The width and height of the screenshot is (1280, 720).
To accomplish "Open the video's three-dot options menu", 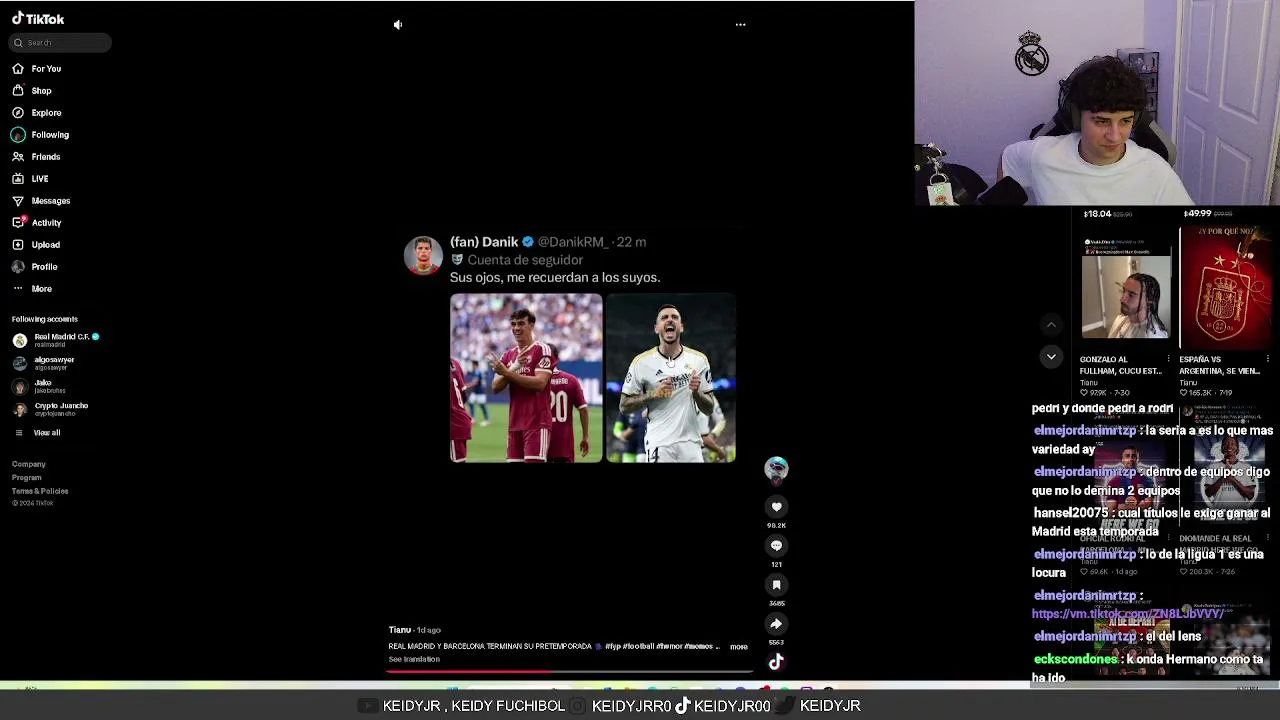I will pyautogui.click(x=740, y=25).
